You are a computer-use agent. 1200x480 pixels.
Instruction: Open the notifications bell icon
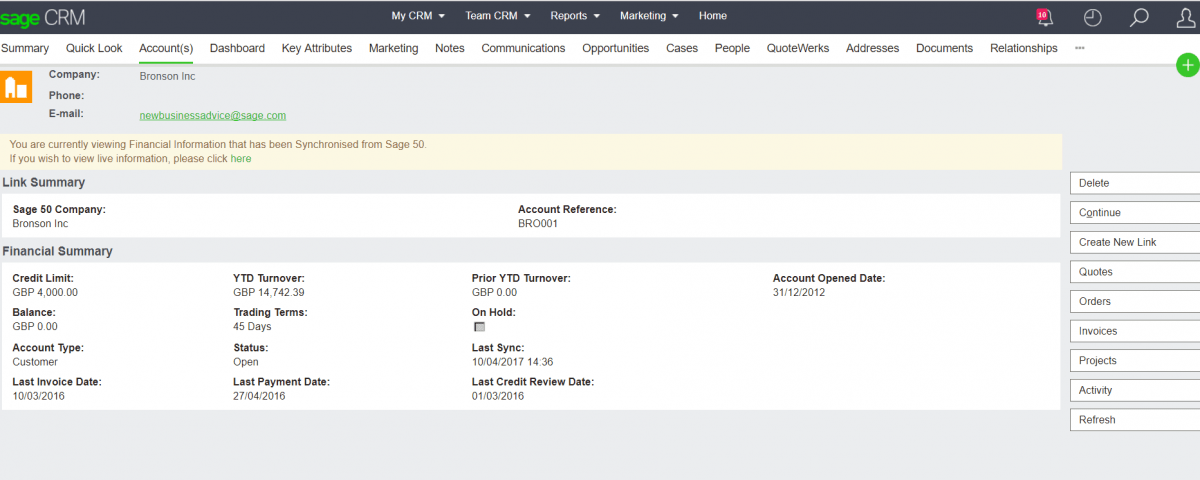1044,17
